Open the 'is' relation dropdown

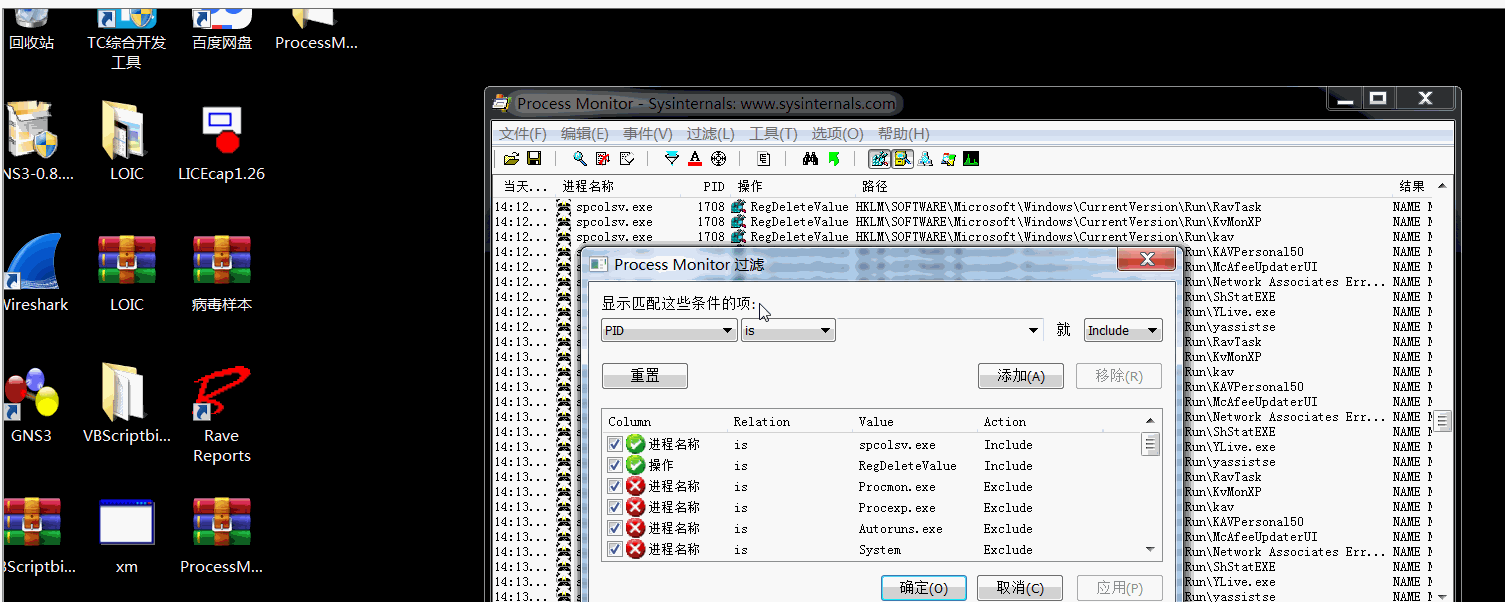(x=788, y=330)
